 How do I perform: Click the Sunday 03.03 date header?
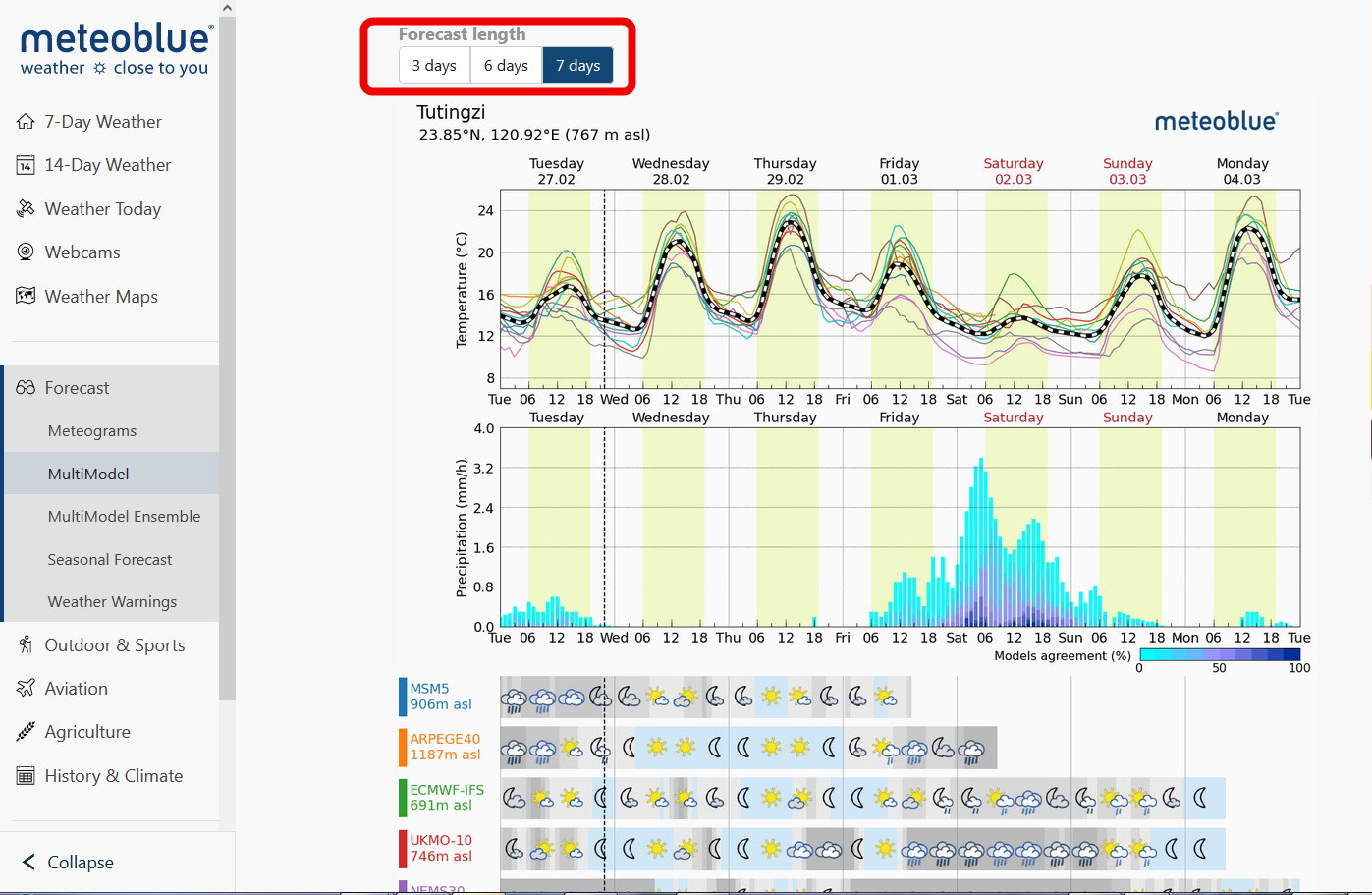[x=1127, y=171]
